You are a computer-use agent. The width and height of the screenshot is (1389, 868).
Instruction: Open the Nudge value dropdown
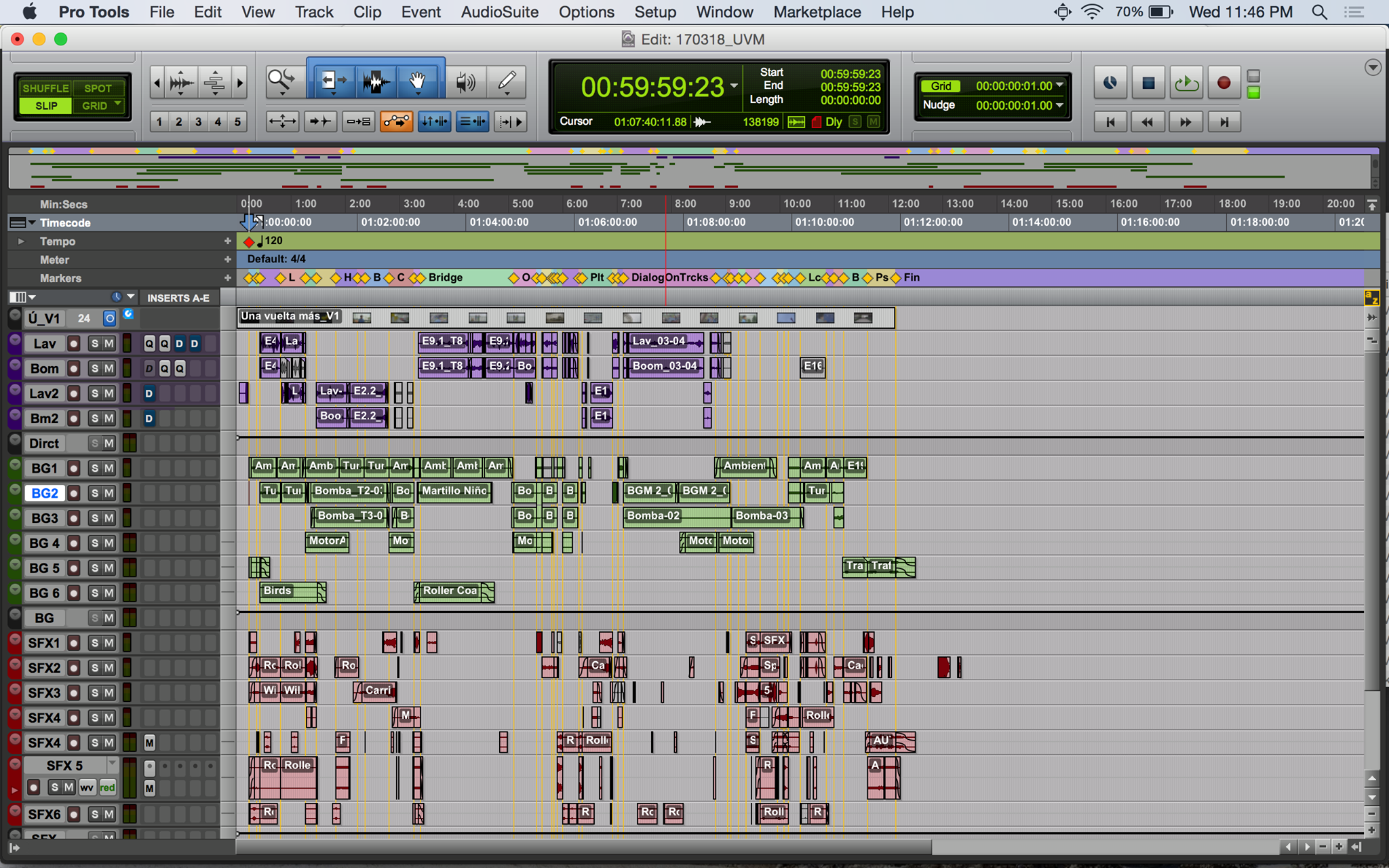[x=1059, y=105]
